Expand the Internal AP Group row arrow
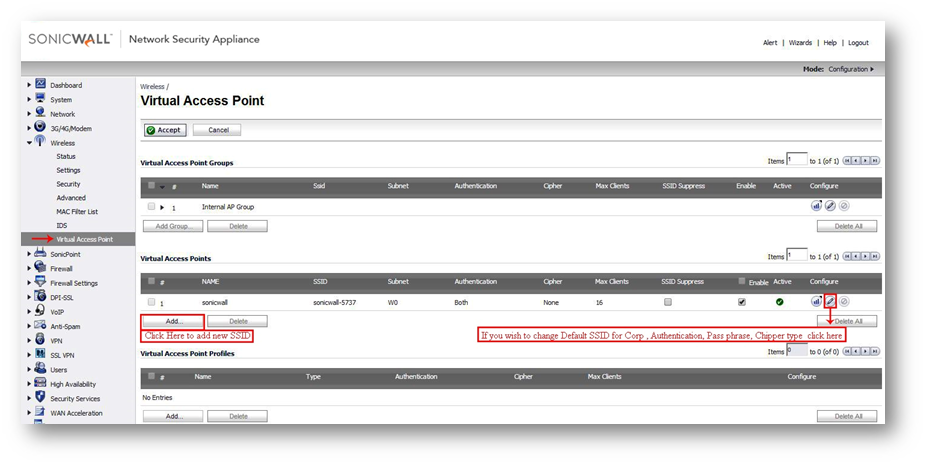This screenshot has height=466, width=927. (162, 208)
